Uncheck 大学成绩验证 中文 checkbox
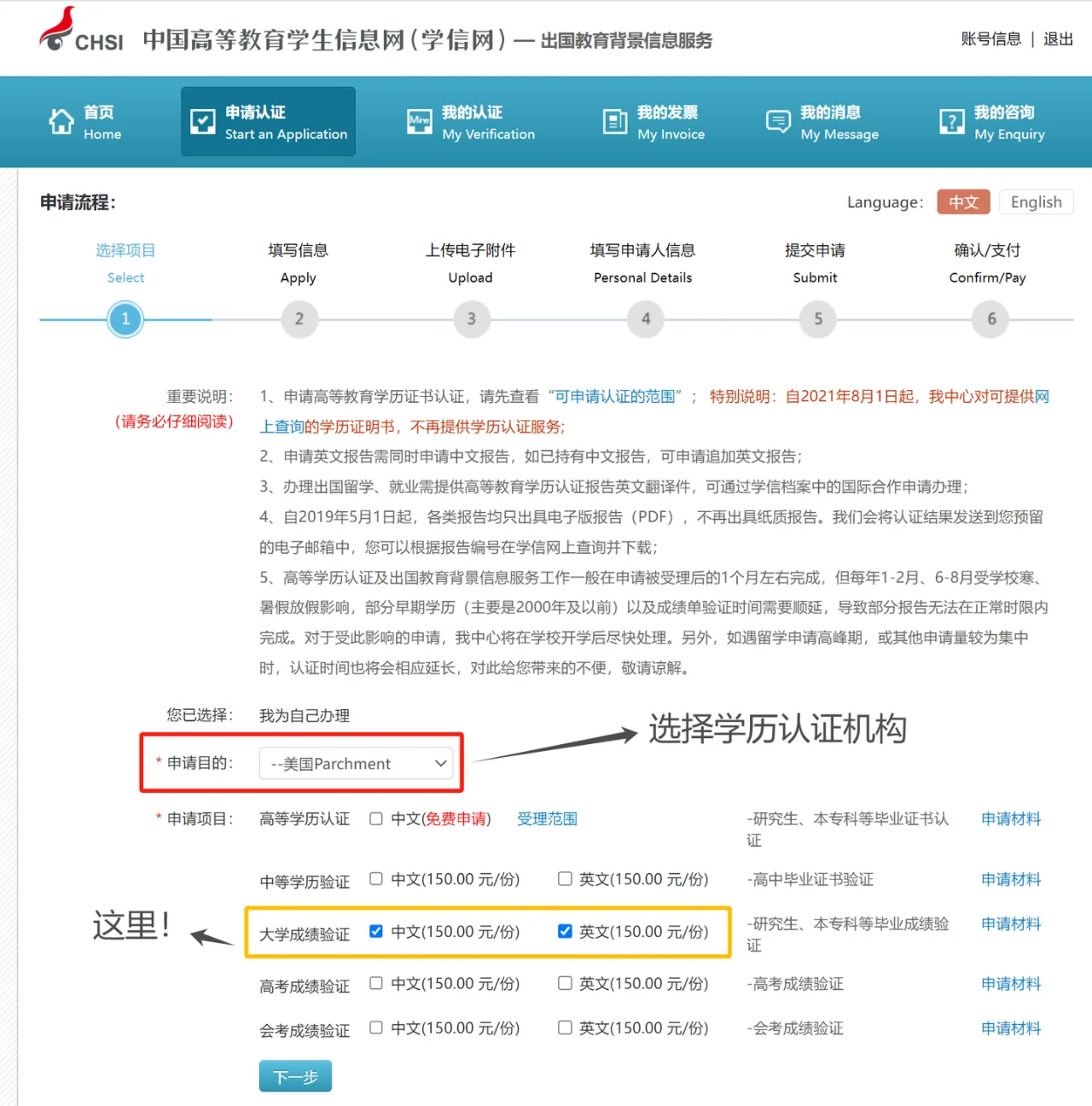 coord(376,931)
